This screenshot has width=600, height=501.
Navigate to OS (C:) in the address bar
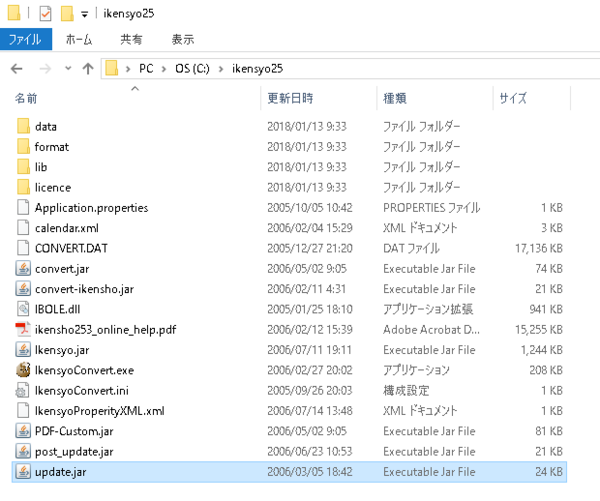coord(192,69)
